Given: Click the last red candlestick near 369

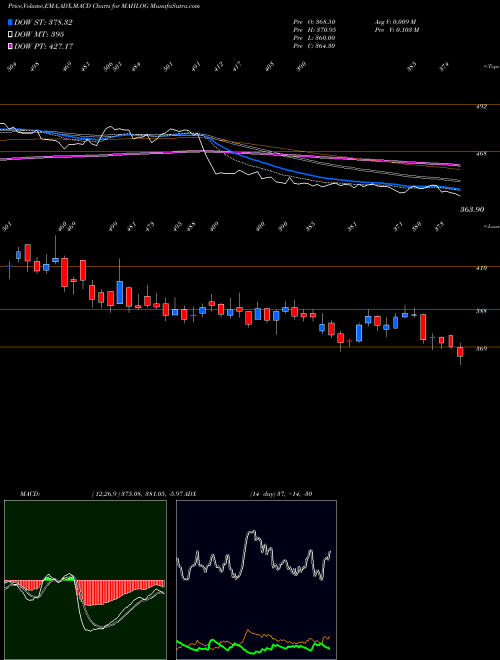Looking at the screenshot, I should (460, 352).
